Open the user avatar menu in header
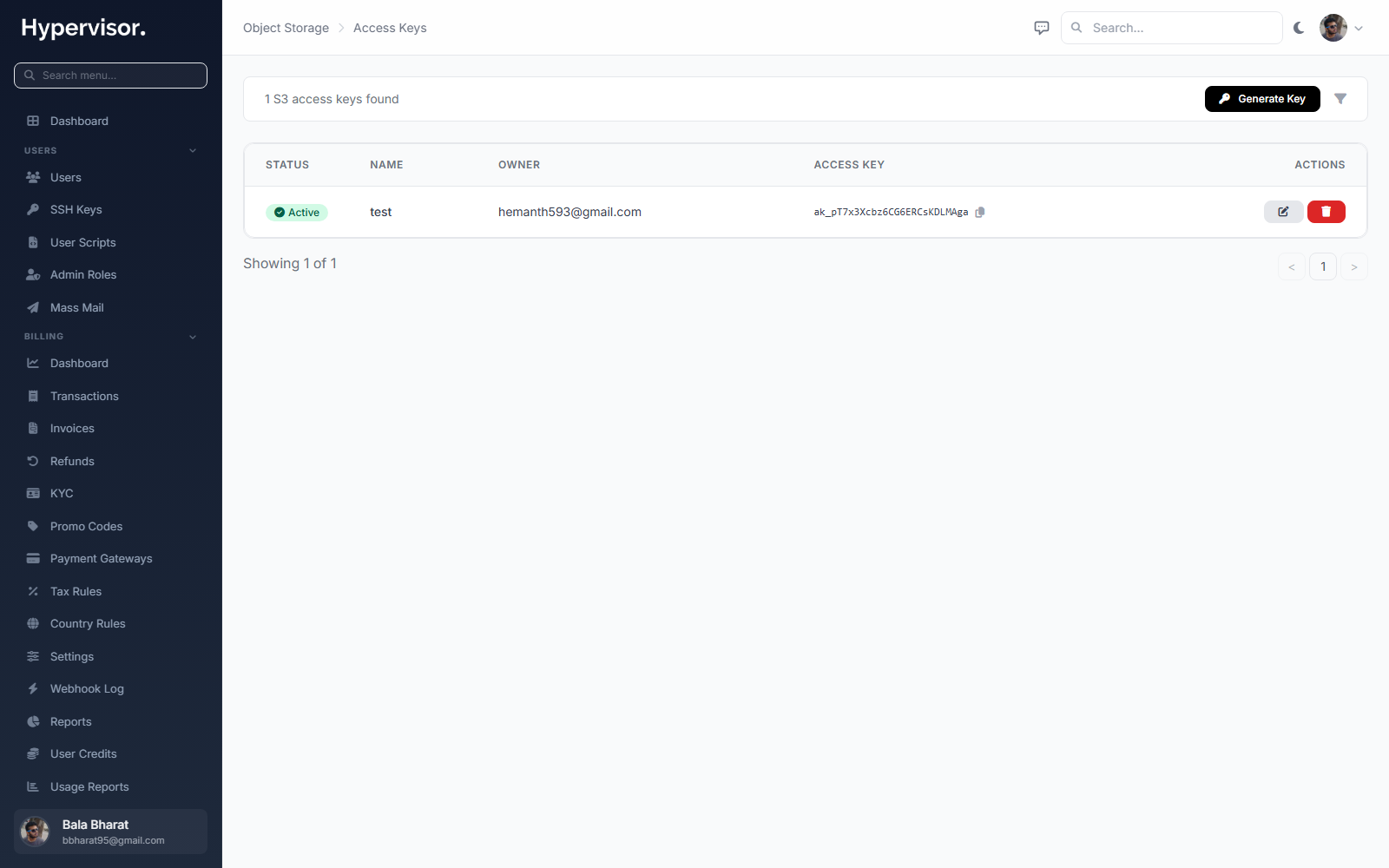1389x868 pixels. pyautogui.click(x=1341, y=28)
